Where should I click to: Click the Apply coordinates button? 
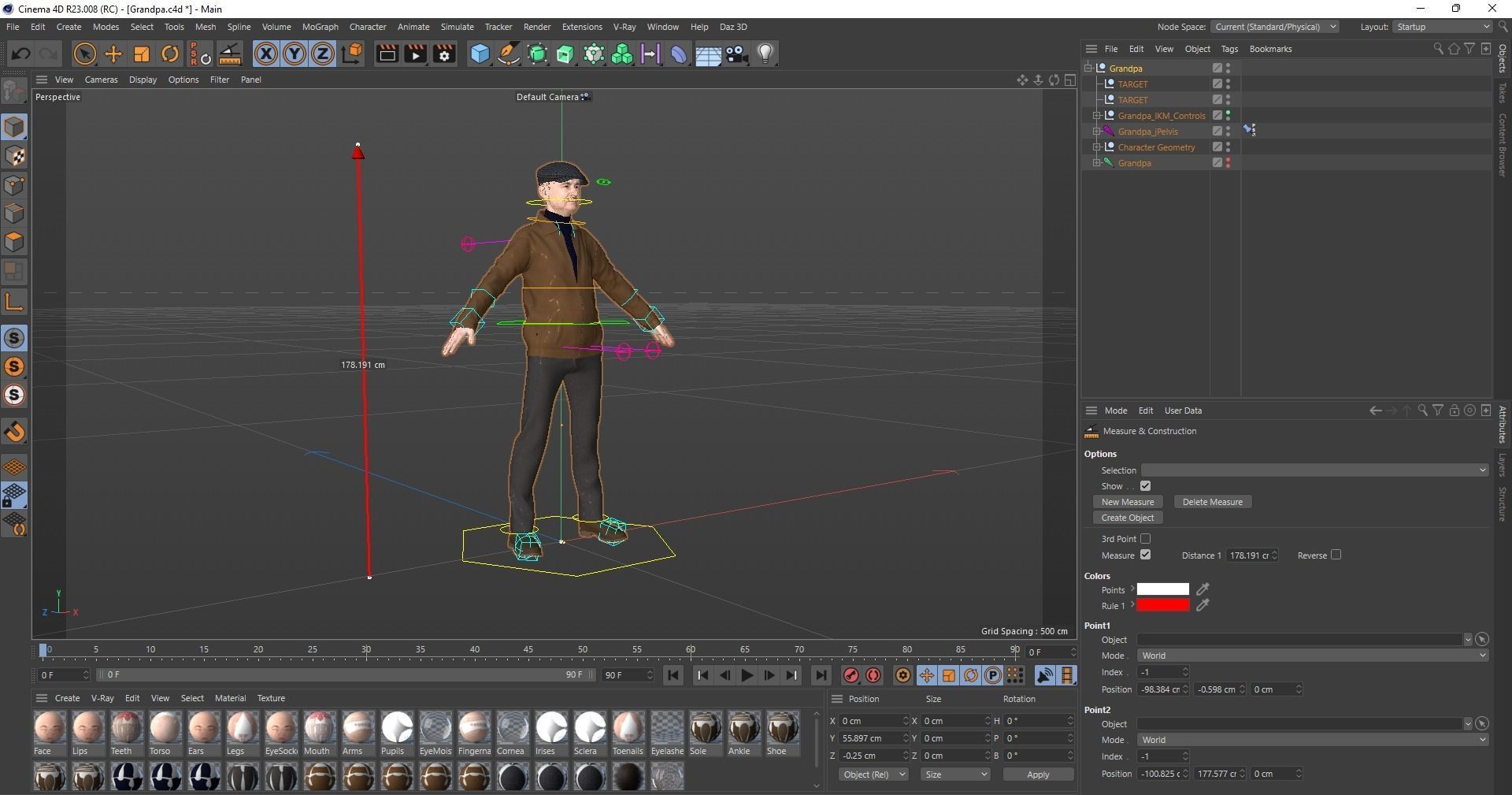[x=1038, y=775]
